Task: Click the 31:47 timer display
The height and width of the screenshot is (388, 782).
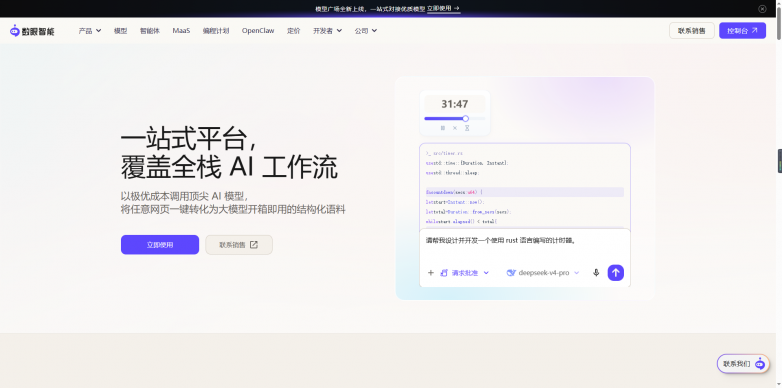Action: click(455, 104)
